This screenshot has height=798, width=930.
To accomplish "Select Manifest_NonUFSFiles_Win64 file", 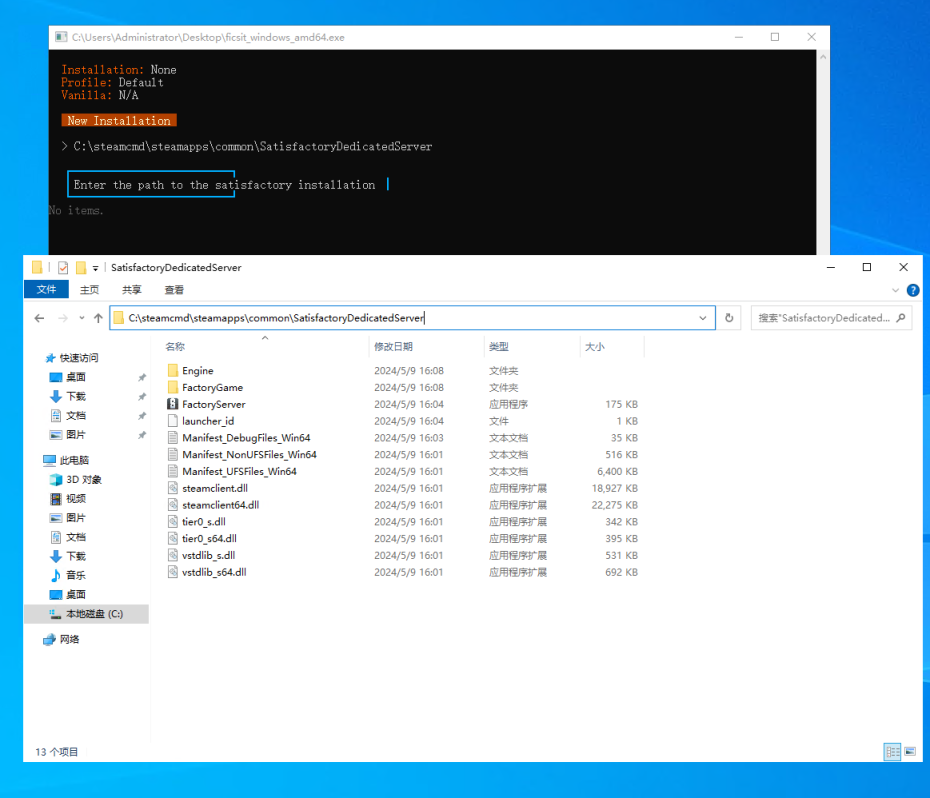I will click(249, 454).
